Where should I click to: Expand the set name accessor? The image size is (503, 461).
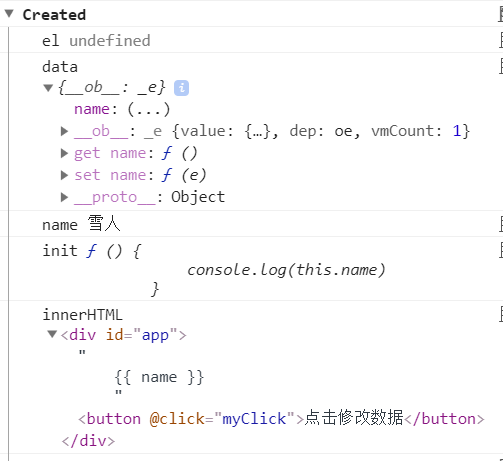coord(64,175)
